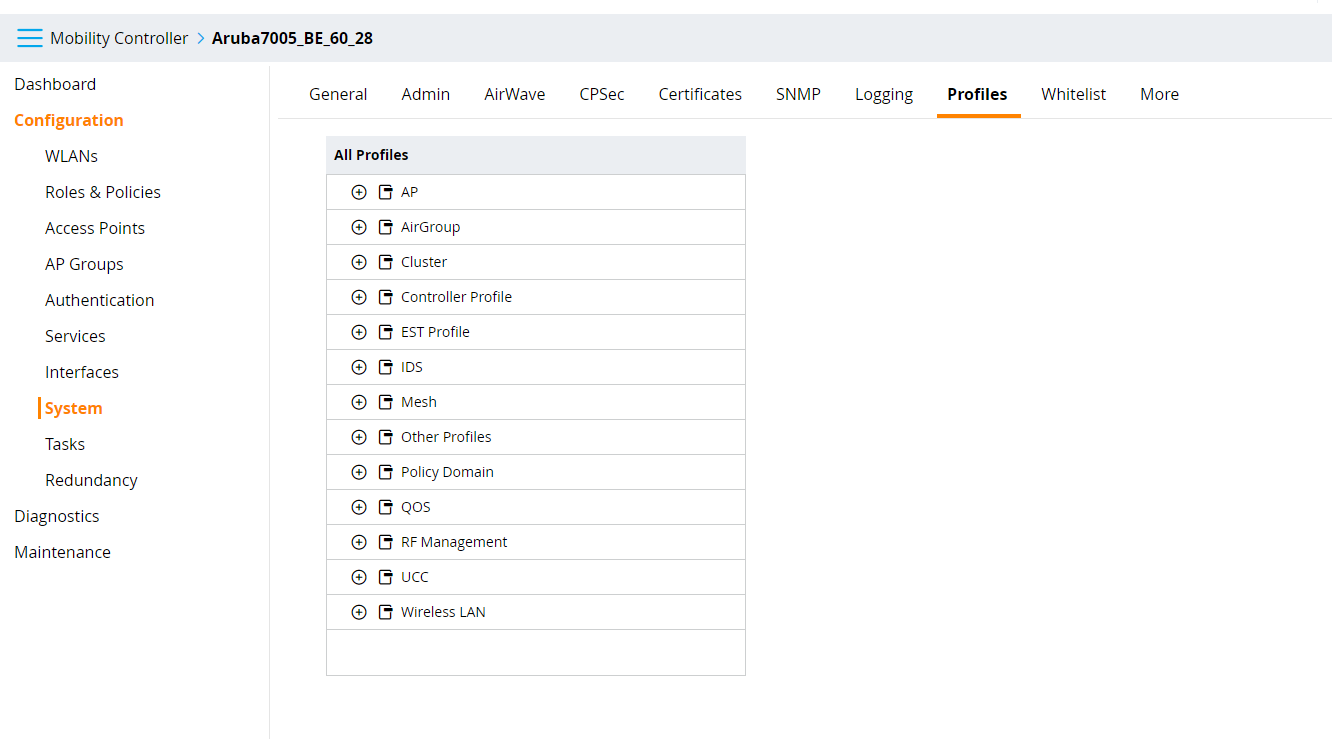Expand the AirGroup profiles node

pyautogui.click(x=359, y=227)
